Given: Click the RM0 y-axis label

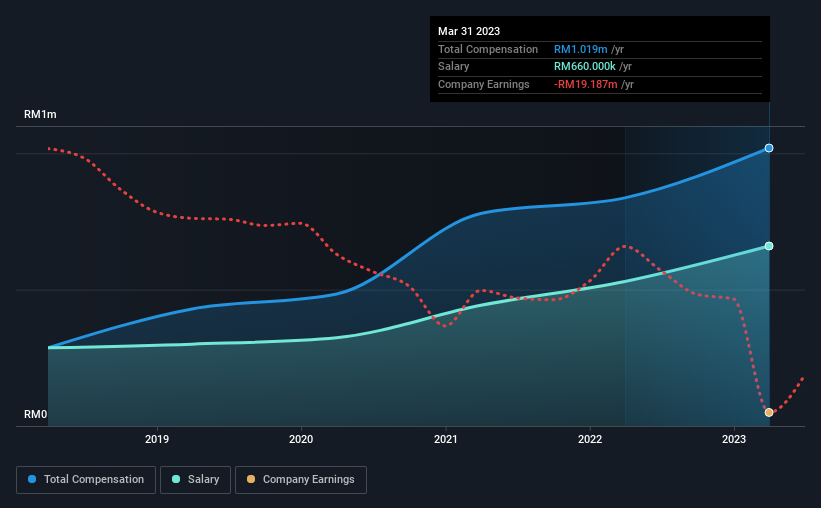Looking at the screenshot, I should (36, 414).
